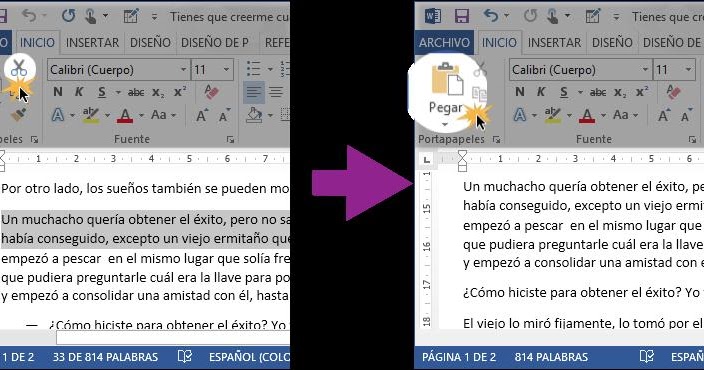Screen dimensions: 704x370
Task: Open text effects A in left window
Action: (x=57, y=115)
